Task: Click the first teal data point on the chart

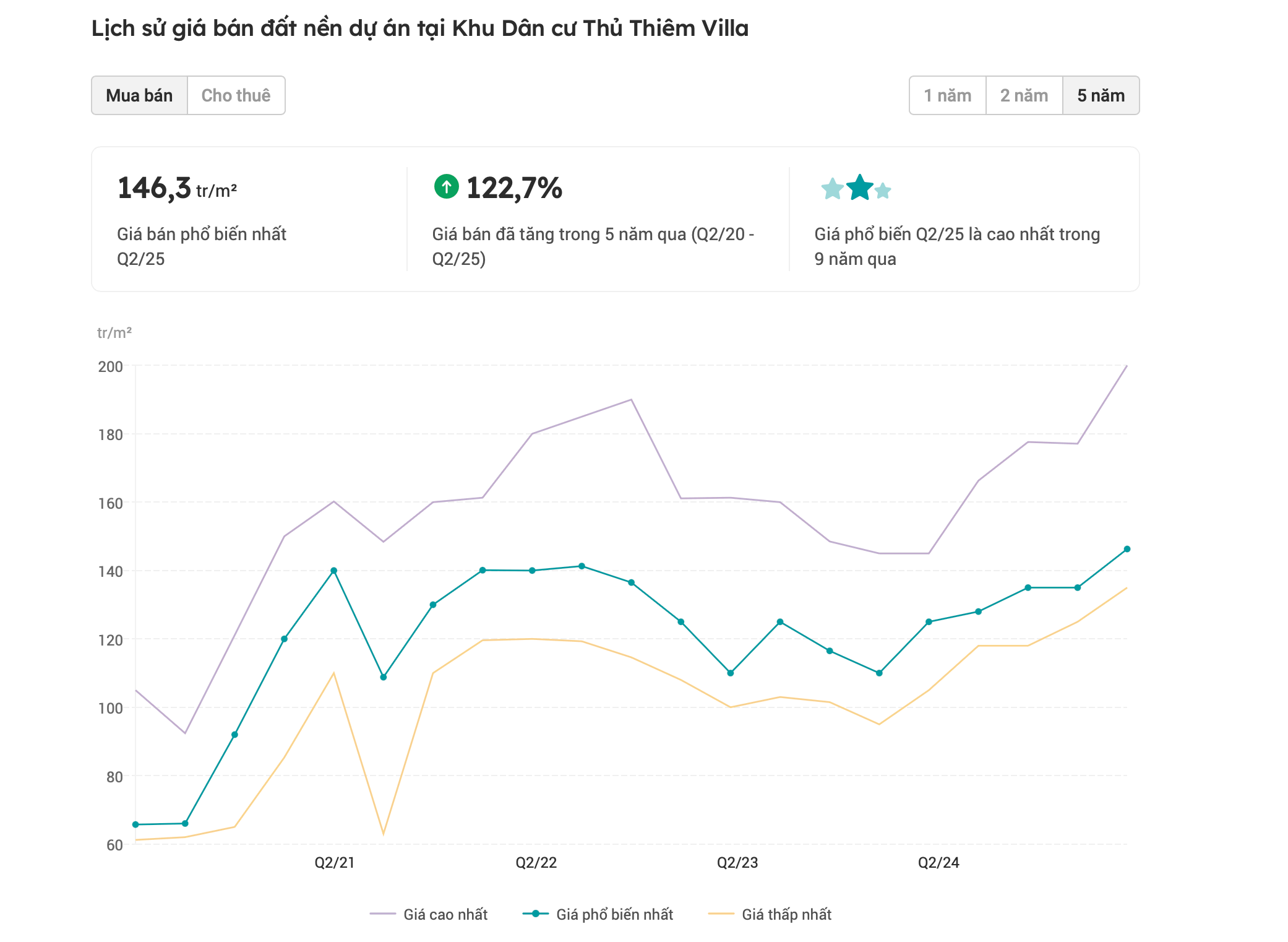Action: pos(135,824)
